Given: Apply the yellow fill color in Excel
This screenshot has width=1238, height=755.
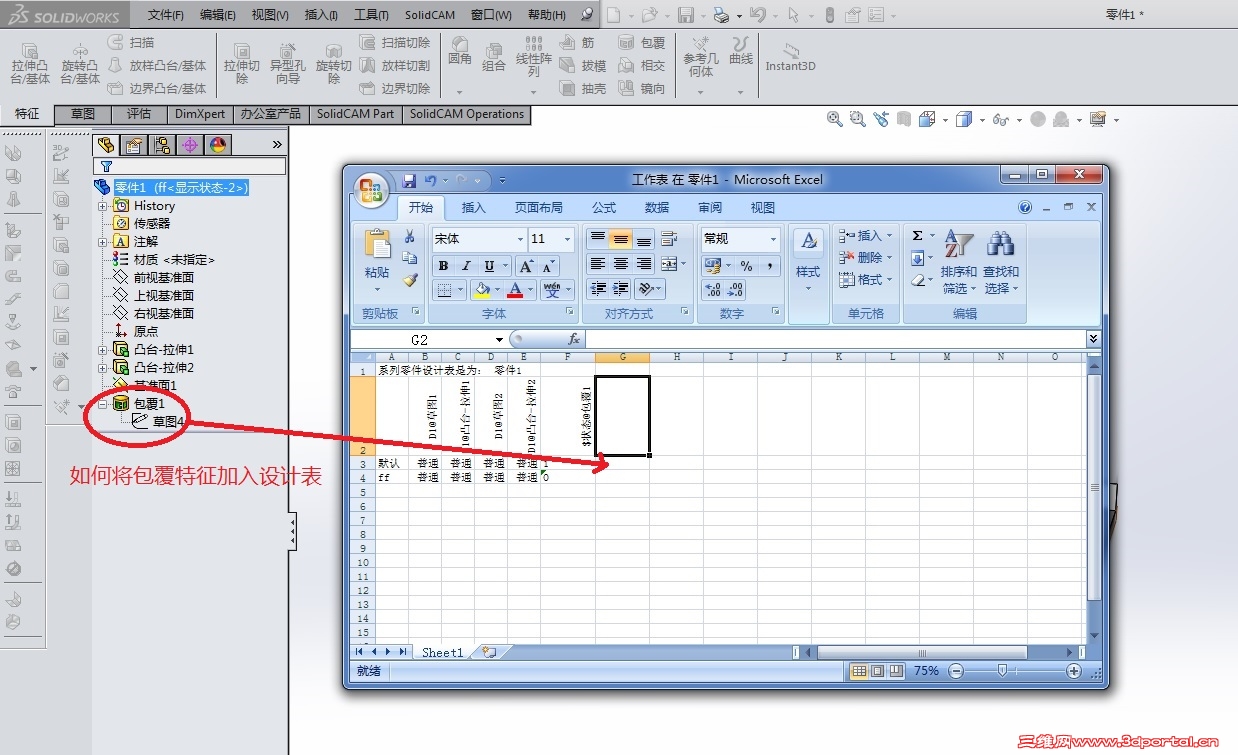Looking at the screenshot, I should [482, 290].
